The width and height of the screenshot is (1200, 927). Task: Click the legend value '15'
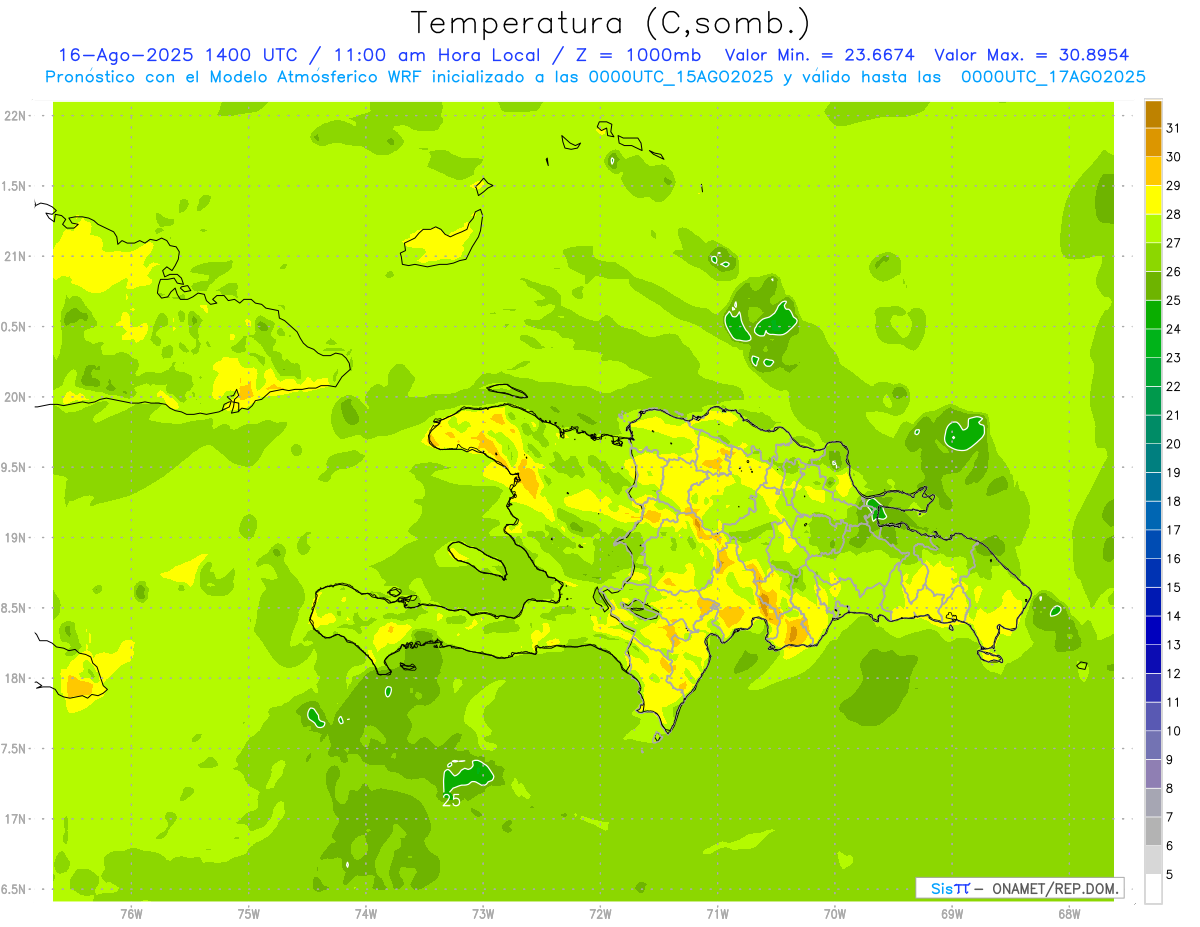click(x=1174, y=588)
